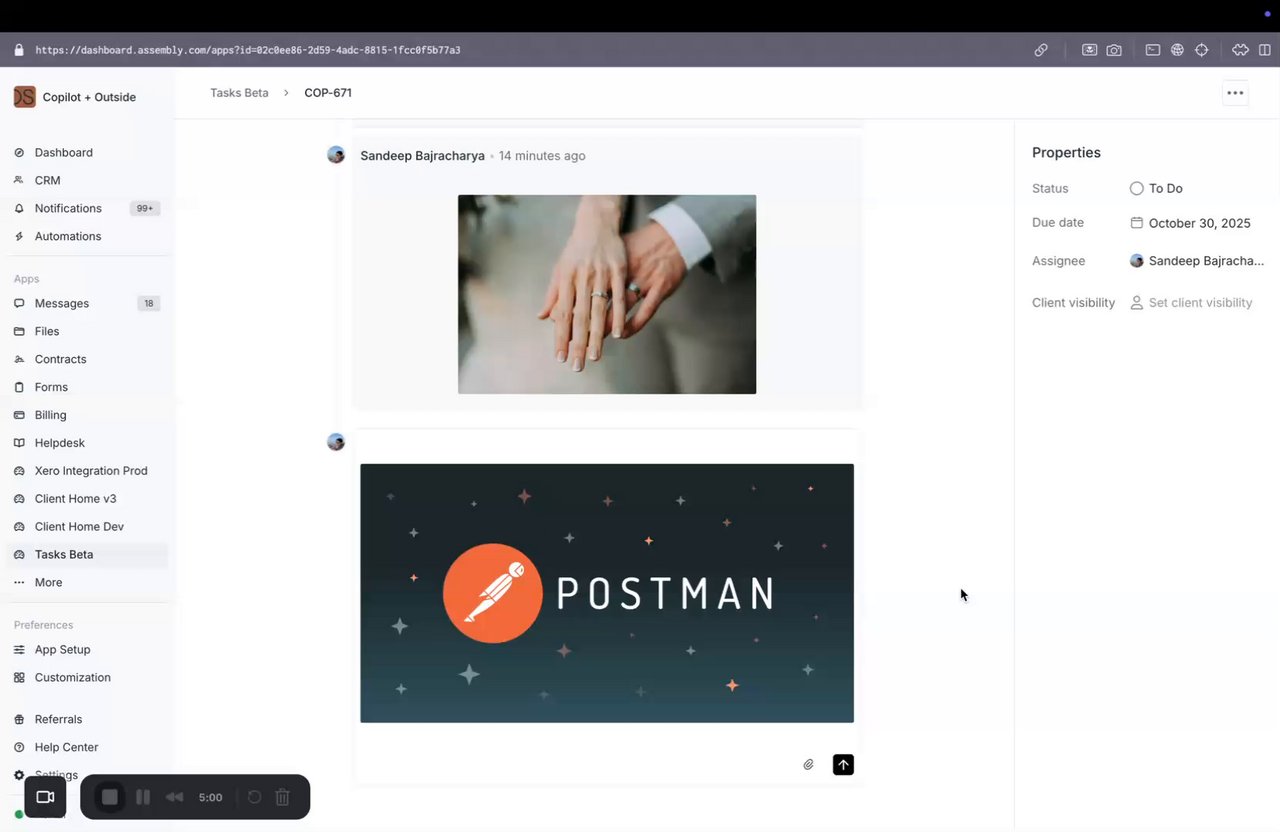Edit due date October 30, 2025
Screen dimensions: 1280x832
[x=1190, y=224]
